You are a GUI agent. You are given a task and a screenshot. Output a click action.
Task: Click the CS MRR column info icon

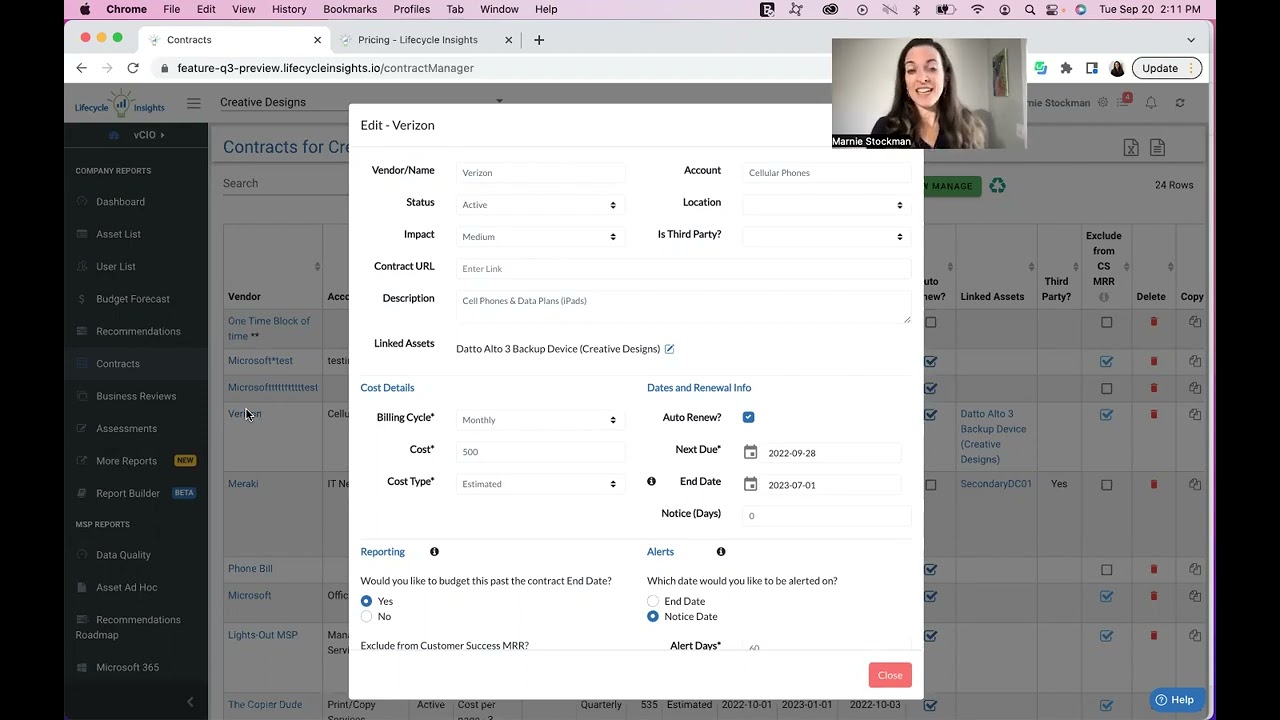tap(1104, 297)
